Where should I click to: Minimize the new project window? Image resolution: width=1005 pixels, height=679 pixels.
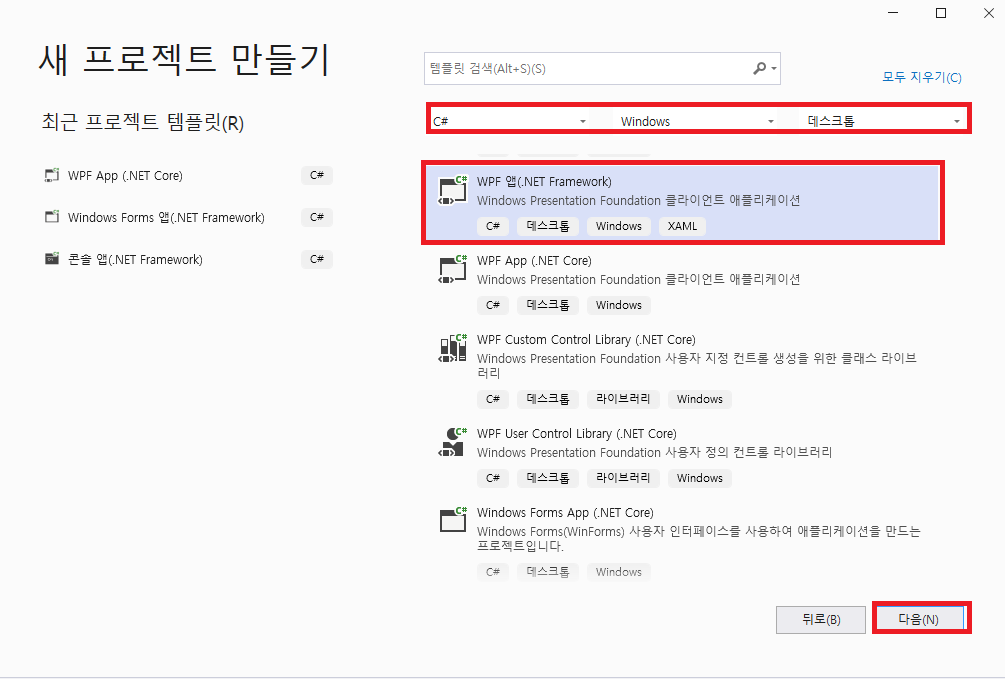pyautogui.click(x=893, y=13)
